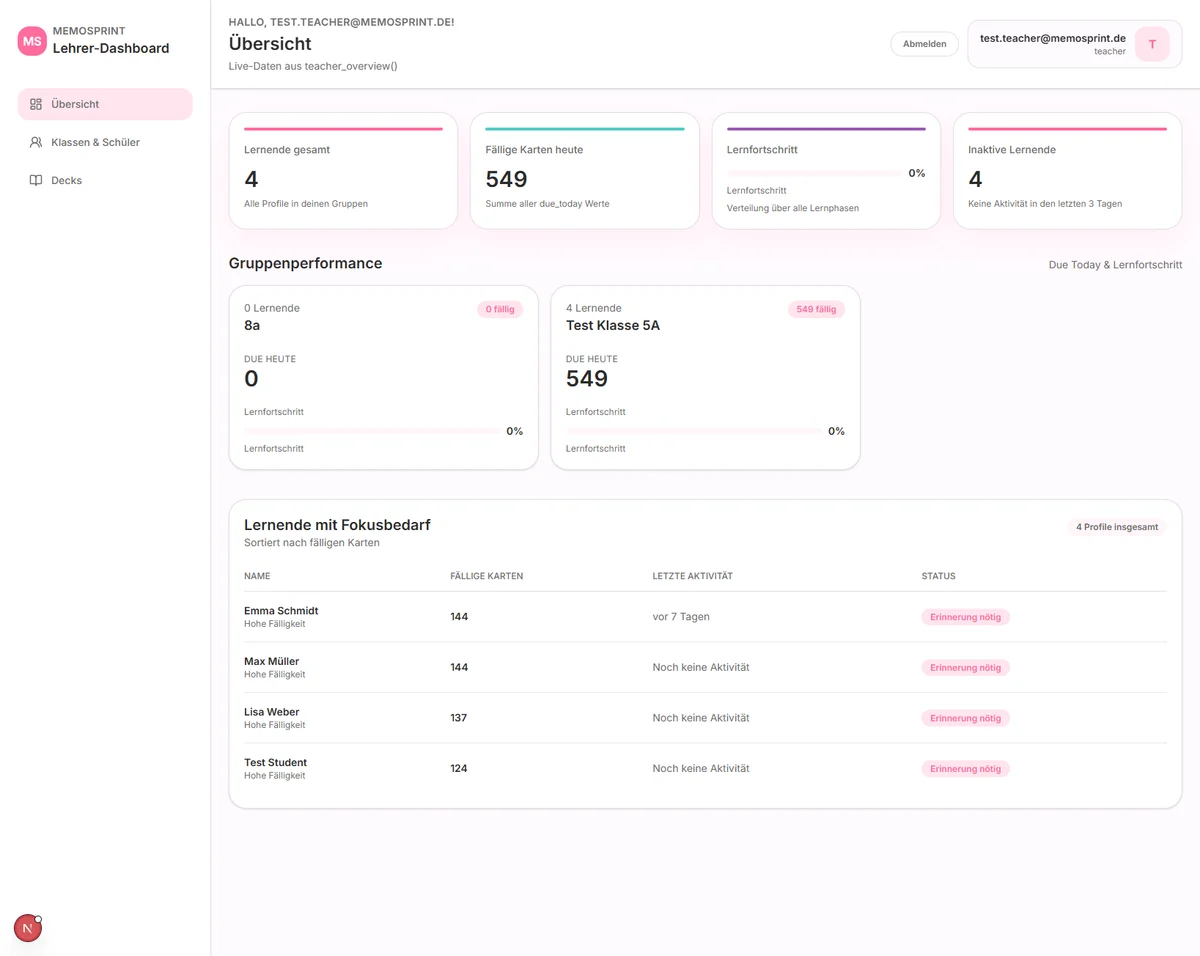1200x956 pixels.
Task: Click the red N widget bottom left
Action: [27, 927]
